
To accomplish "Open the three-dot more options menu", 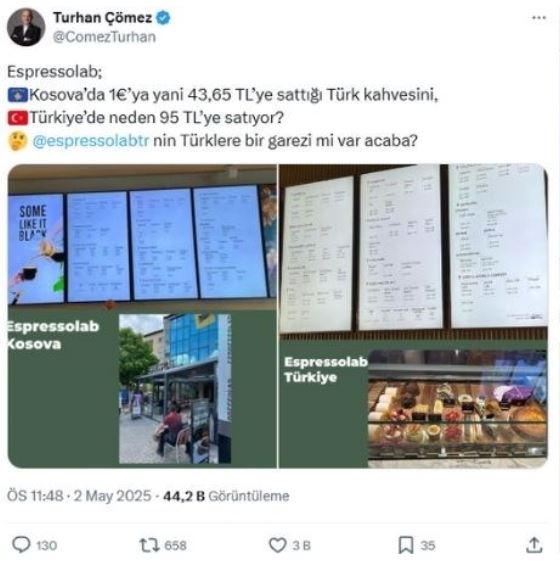I will 539,18.
